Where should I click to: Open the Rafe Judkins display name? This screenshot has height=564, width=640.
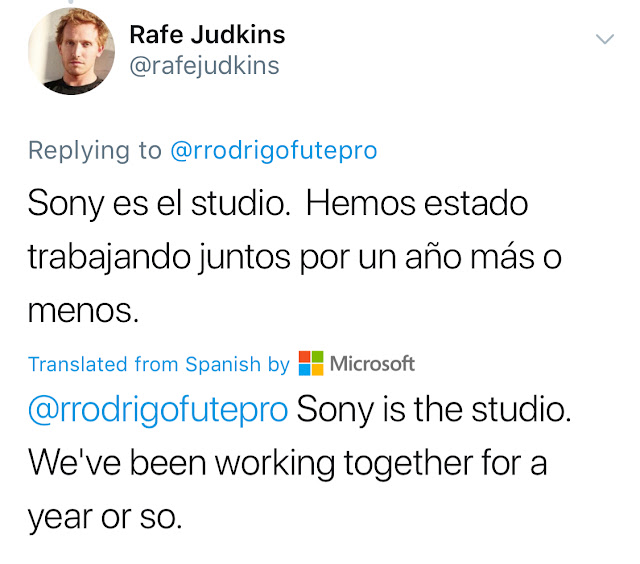coord(207,34)
